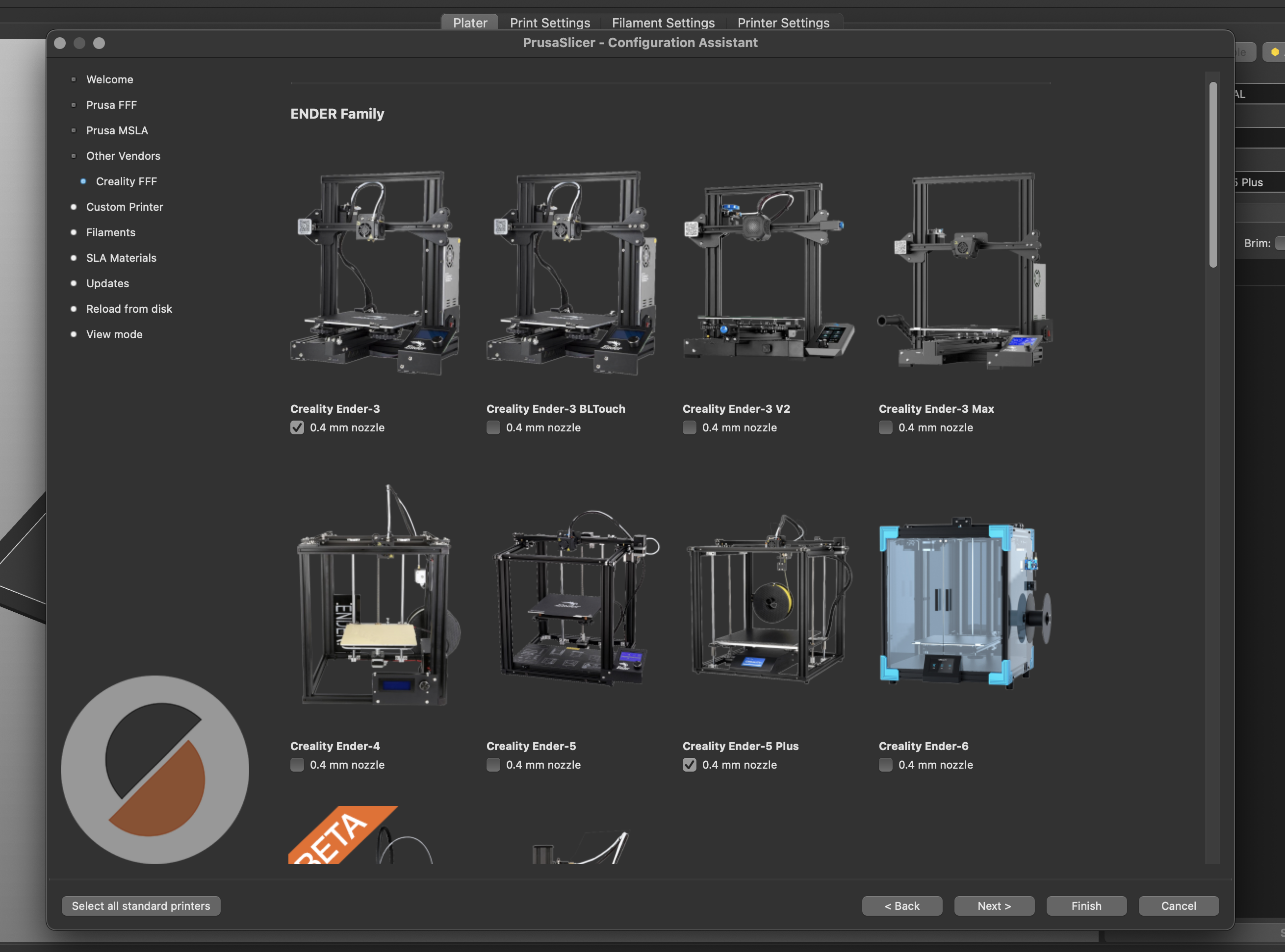Click the Ender-5 Plus printer image
The height and width of the screenshot is (952, 1285).
tap(769, 599)
